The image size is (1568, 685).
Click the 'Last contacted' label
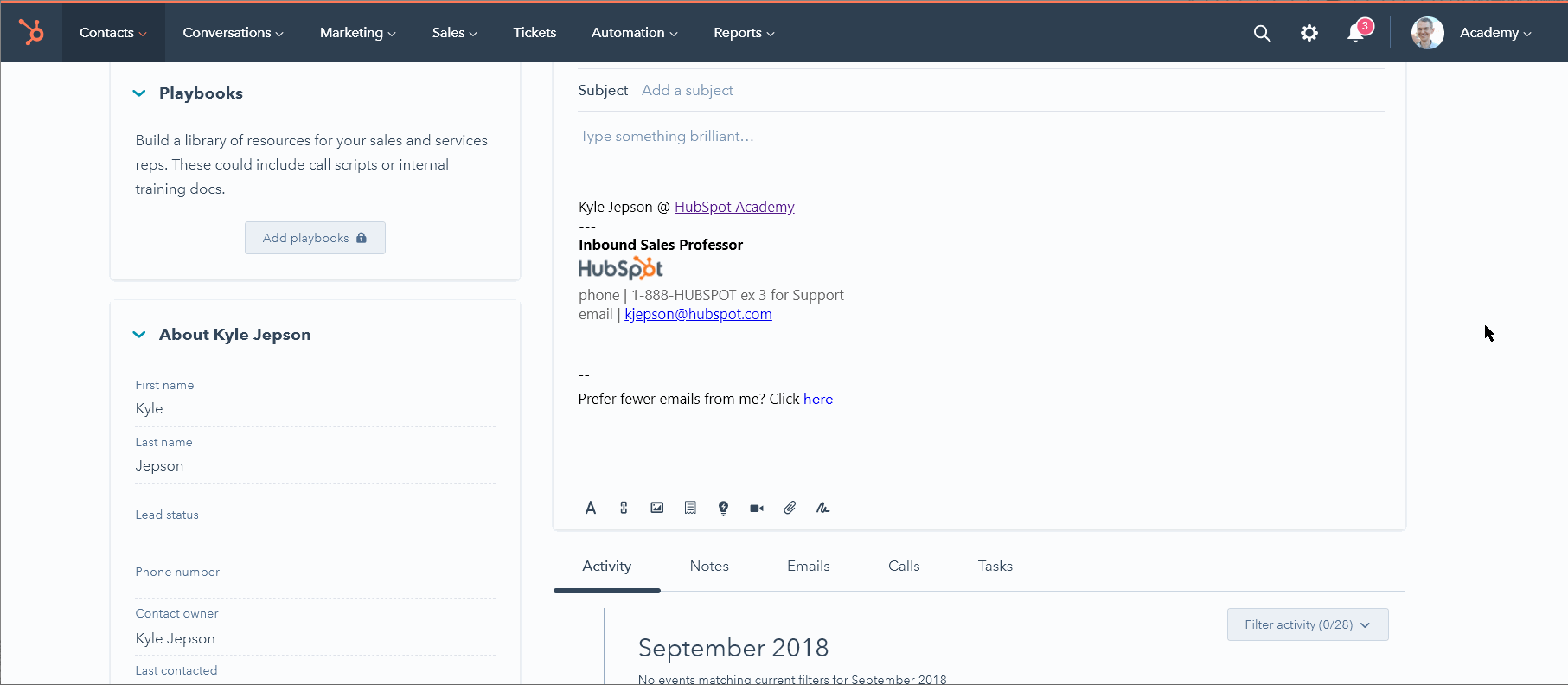176,670
